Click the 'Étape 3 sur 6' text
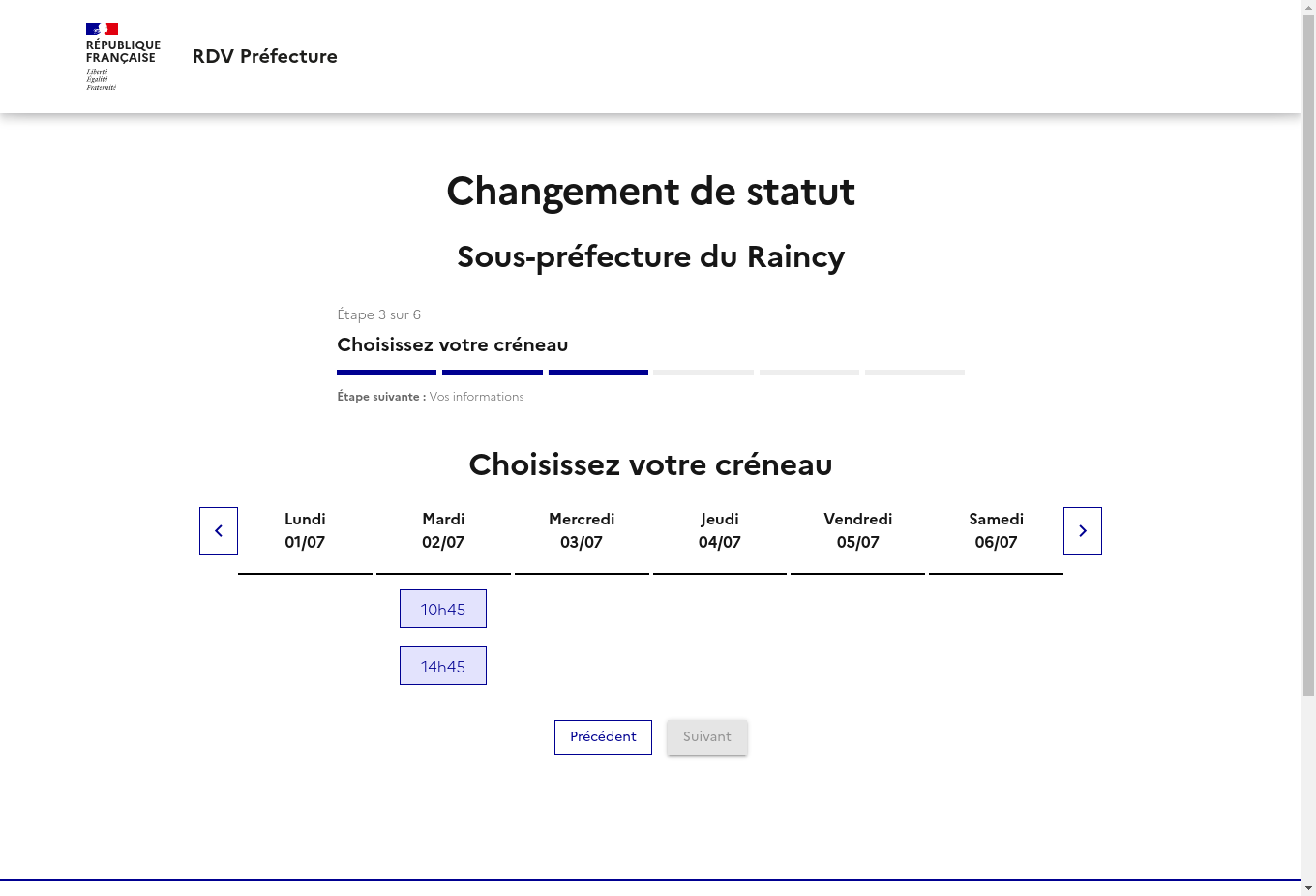The image size is (1316, 896). coord(378,314)
